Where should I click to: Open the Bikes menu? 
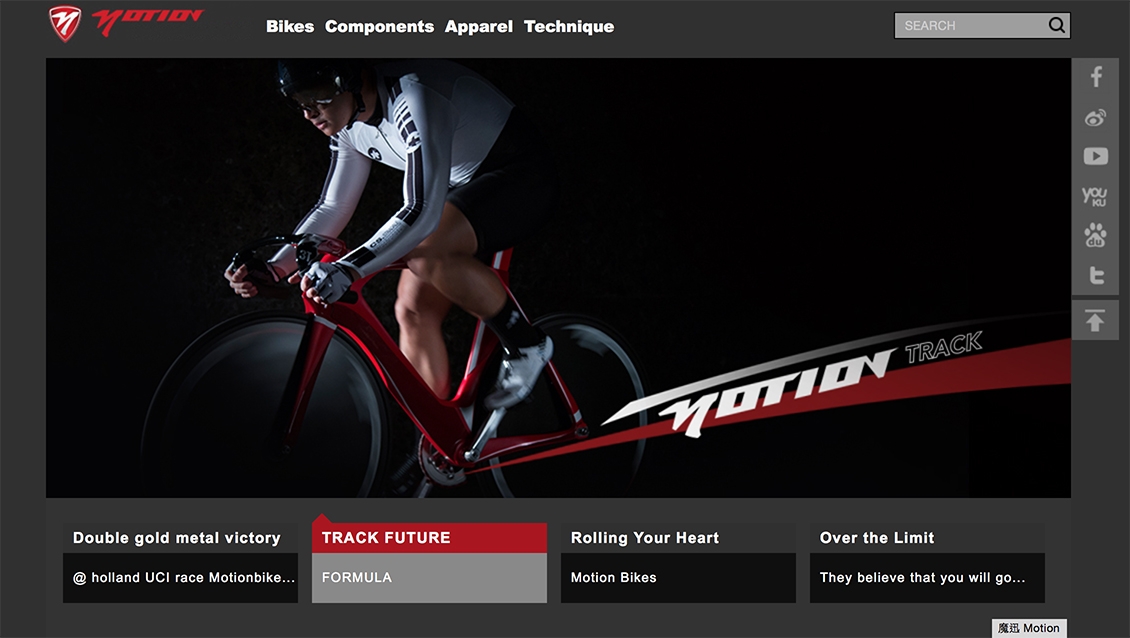tap(290, 27)
